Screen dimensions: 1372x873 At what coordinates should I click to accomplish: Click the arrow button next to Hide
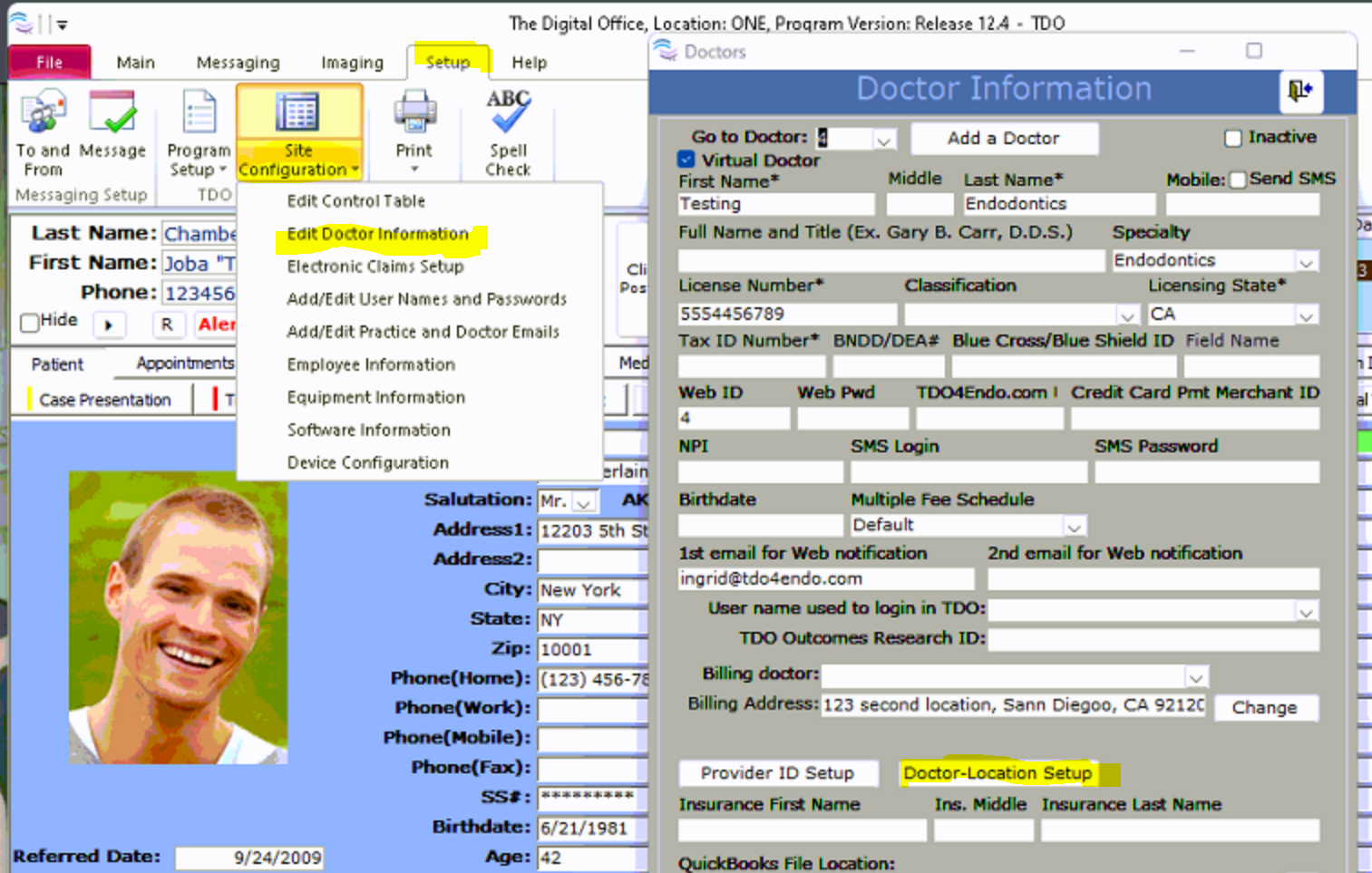(x=109, y=325)
